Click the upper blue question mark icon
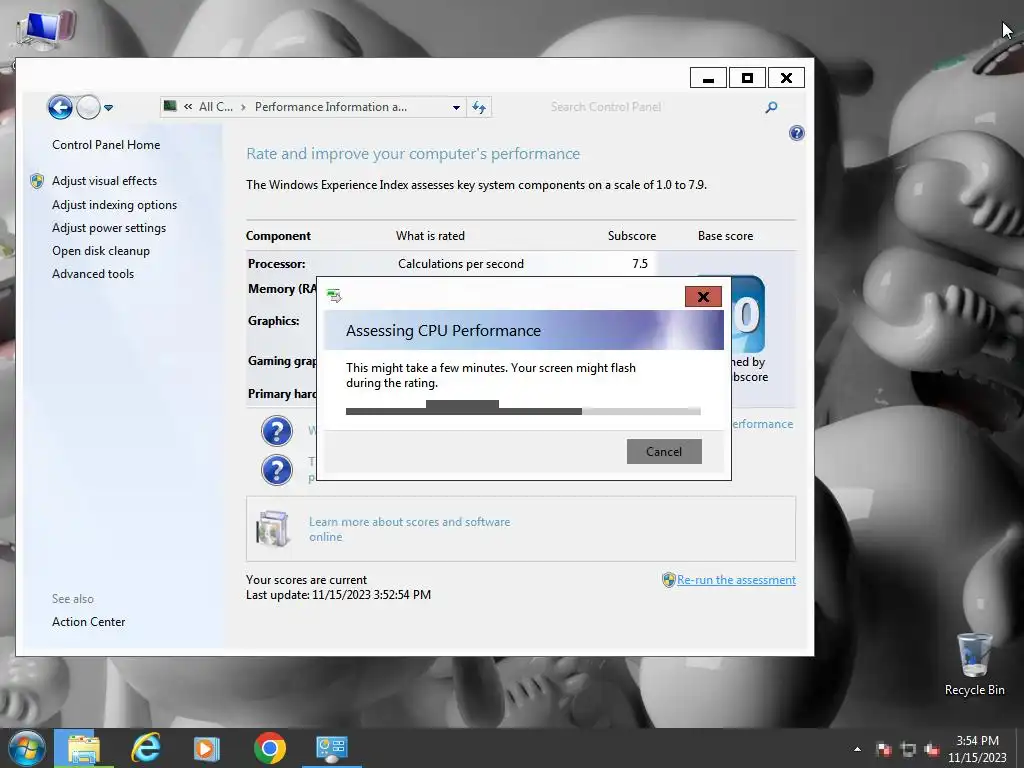Screen dimensions: 1024x768 (x=277, y=432)
